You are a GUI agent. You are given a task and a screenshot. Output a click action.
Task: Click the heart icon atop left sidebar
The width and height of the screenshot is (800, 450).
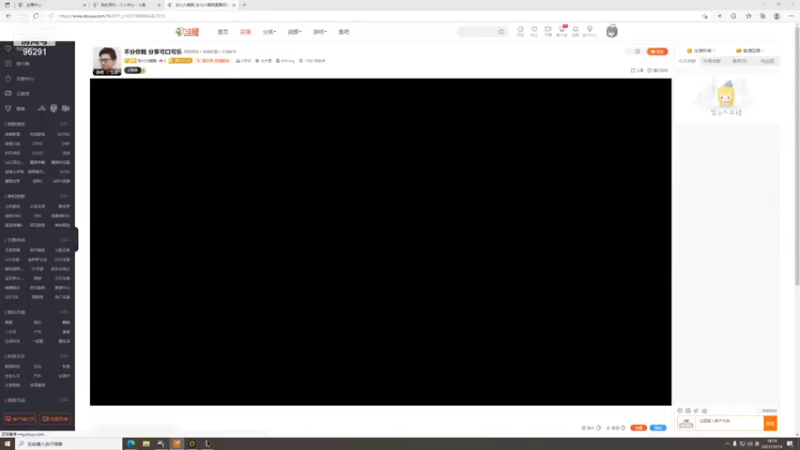click(8, 48)
